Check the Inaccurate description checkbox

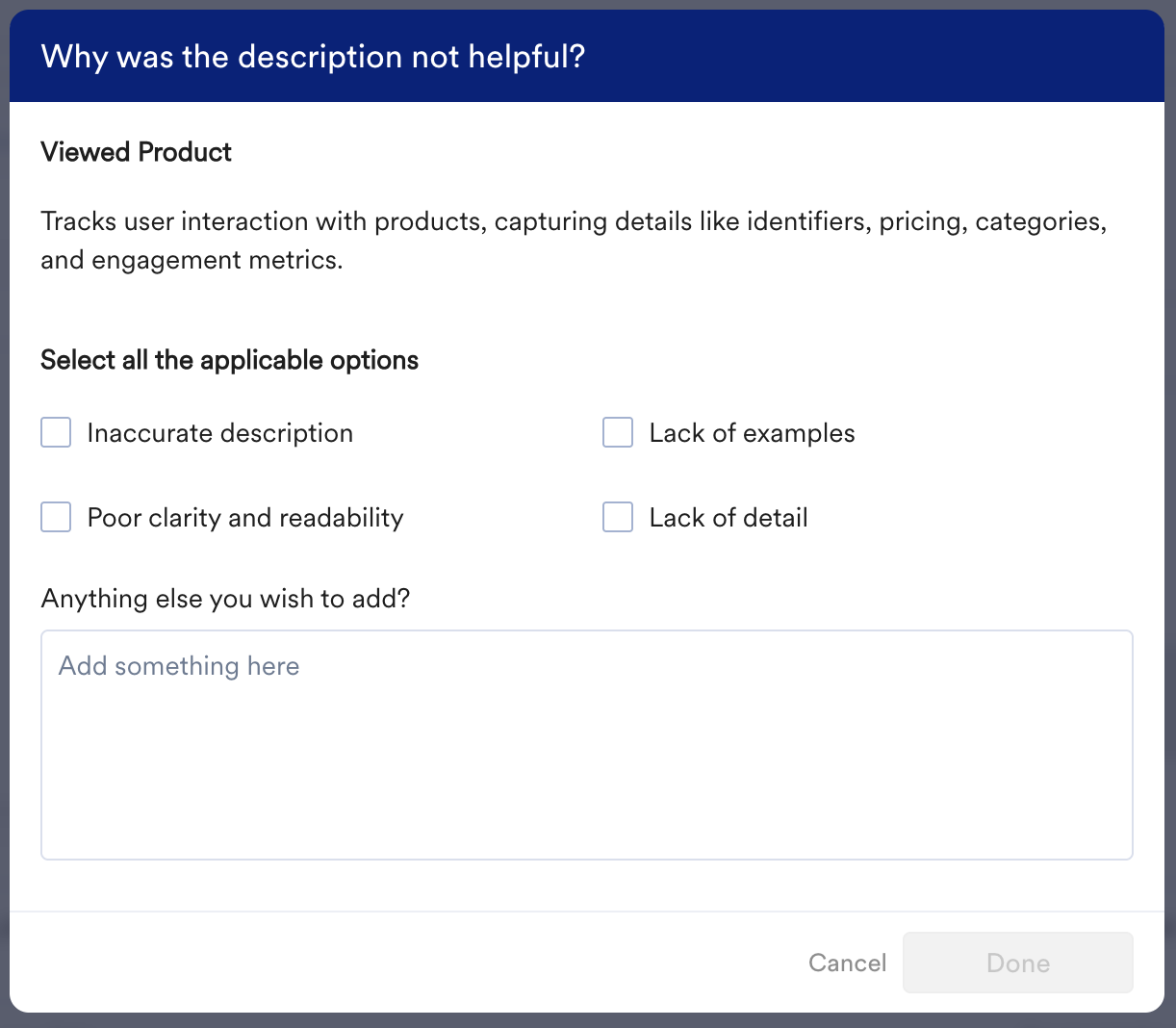click(56, 433)
